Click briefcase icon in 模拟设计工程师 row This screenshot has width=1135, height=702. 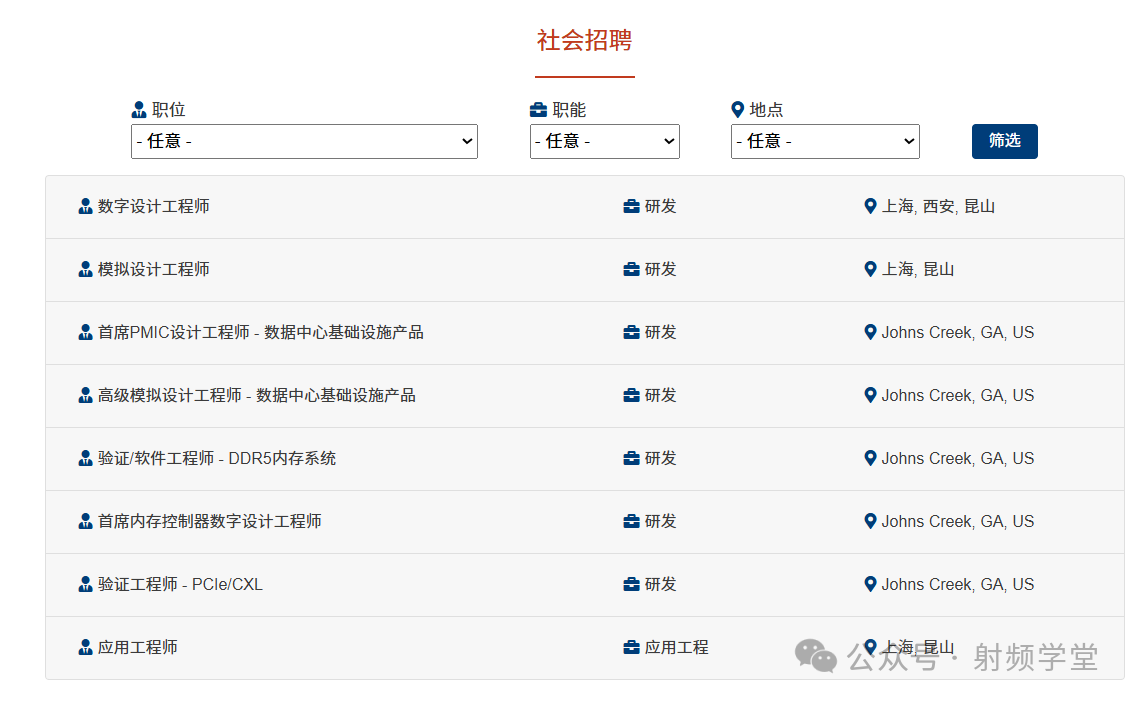click(x=631, y=270)
